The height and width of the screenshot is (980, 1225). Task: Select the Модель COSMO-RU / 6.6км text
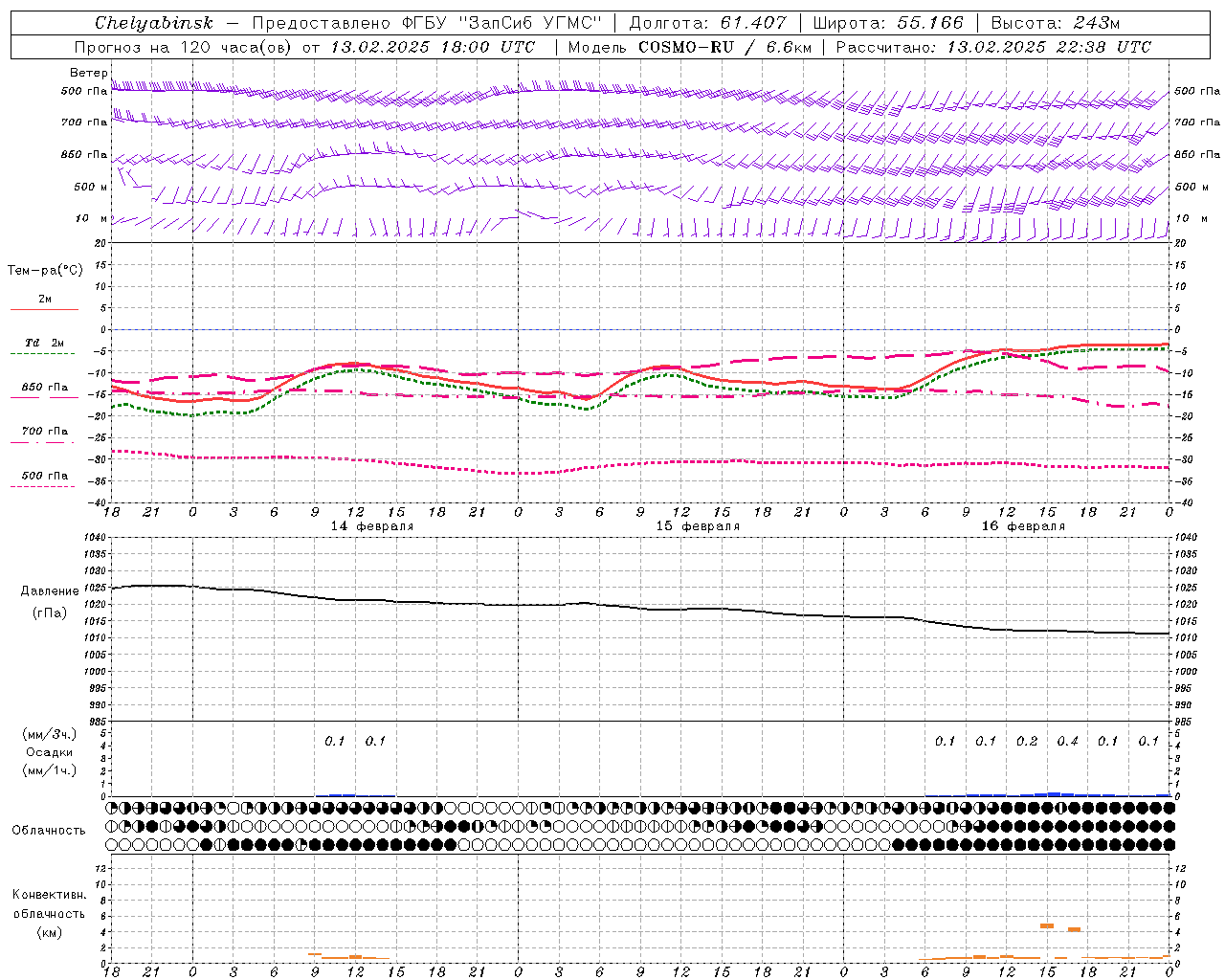point(689,47)
